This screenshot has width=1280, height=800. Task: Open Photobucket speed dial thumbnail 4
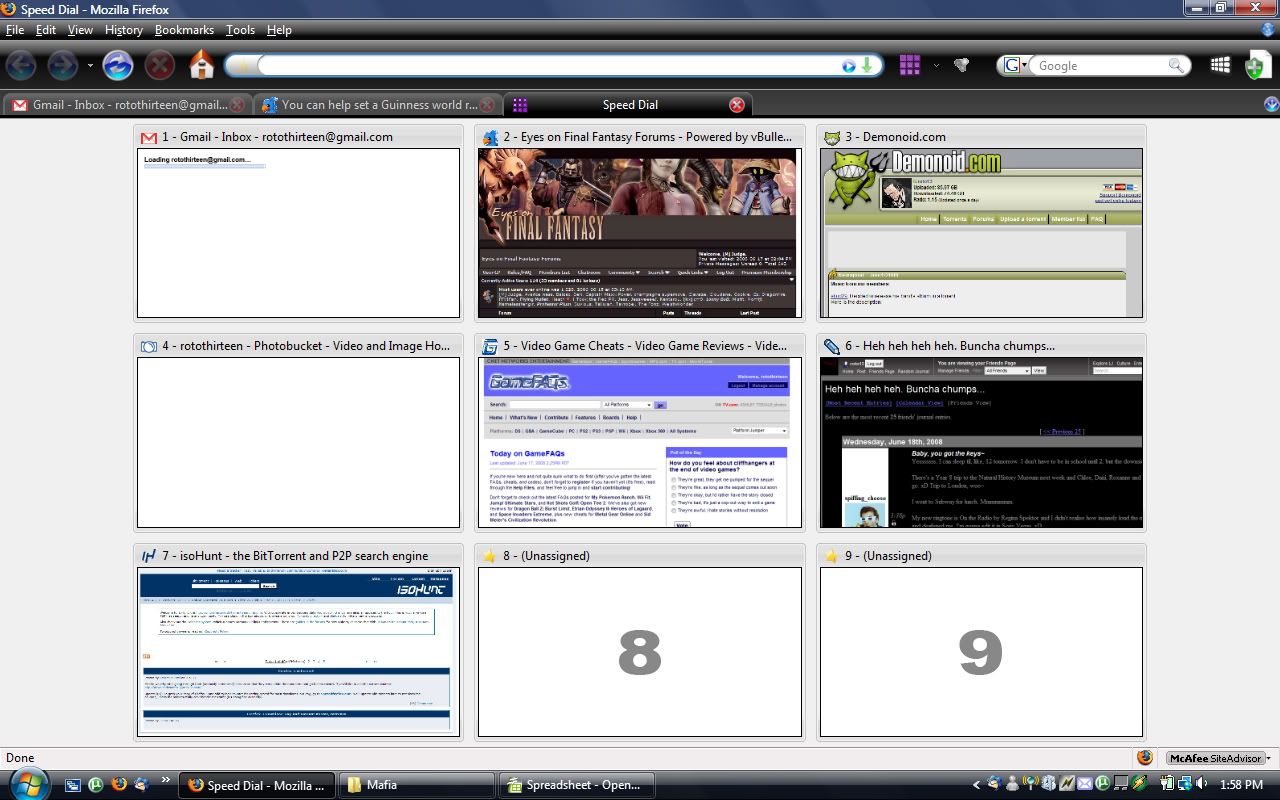[298, 443]
